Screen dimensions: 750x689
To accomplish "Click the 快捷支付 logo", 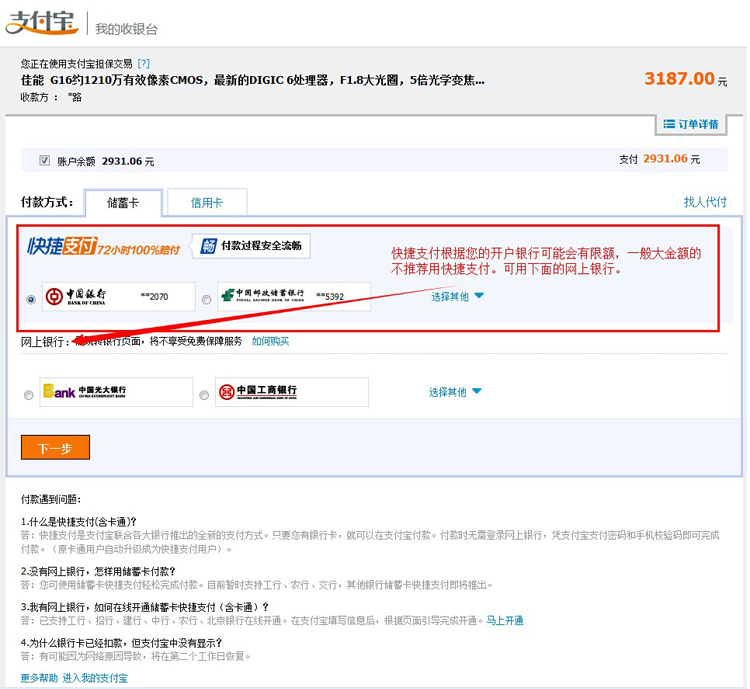I will (62, 246).
